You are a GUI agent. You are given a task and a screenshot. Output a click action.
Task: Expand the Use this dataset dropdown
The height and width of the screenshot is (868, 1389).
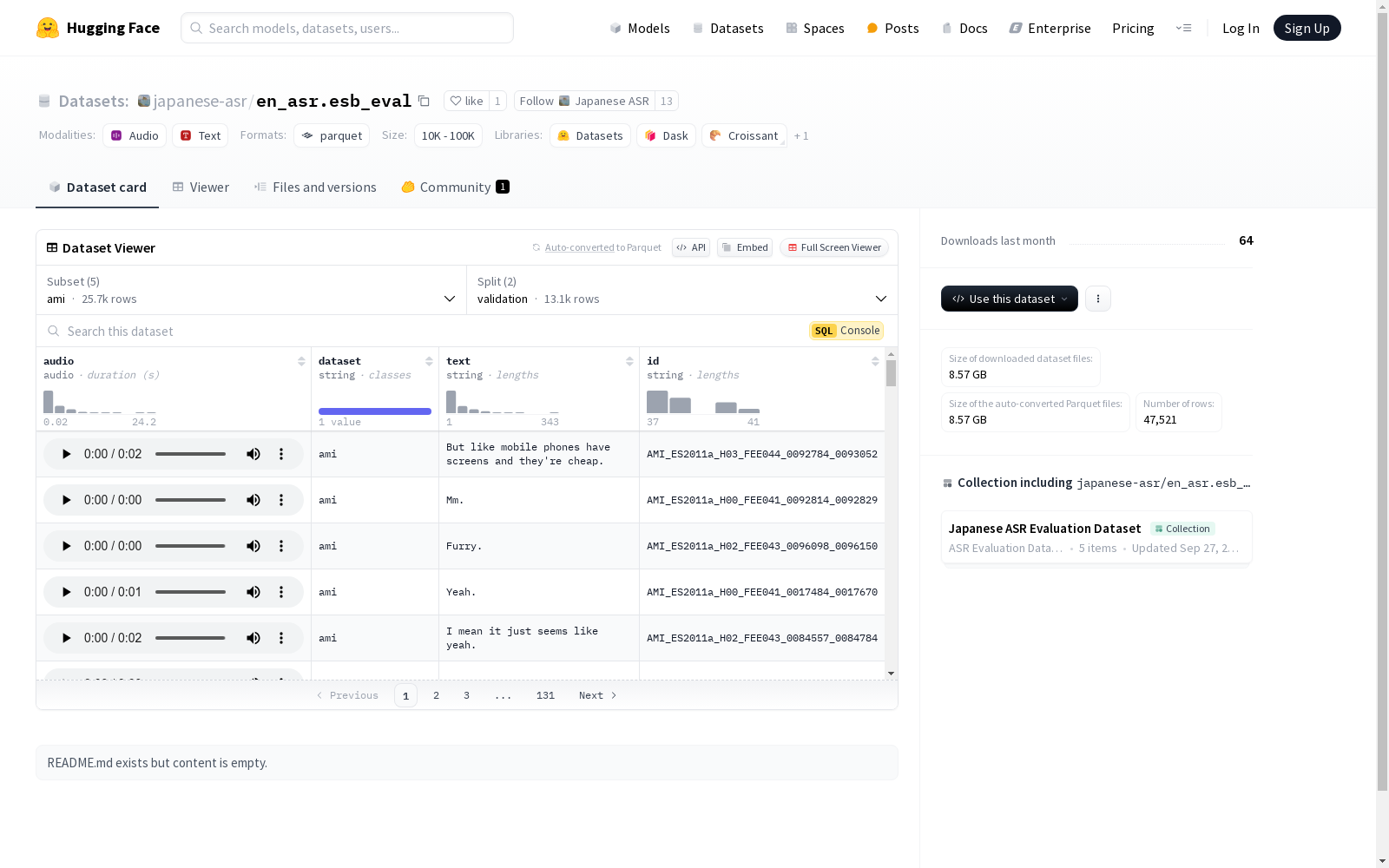coord(1010,299)
